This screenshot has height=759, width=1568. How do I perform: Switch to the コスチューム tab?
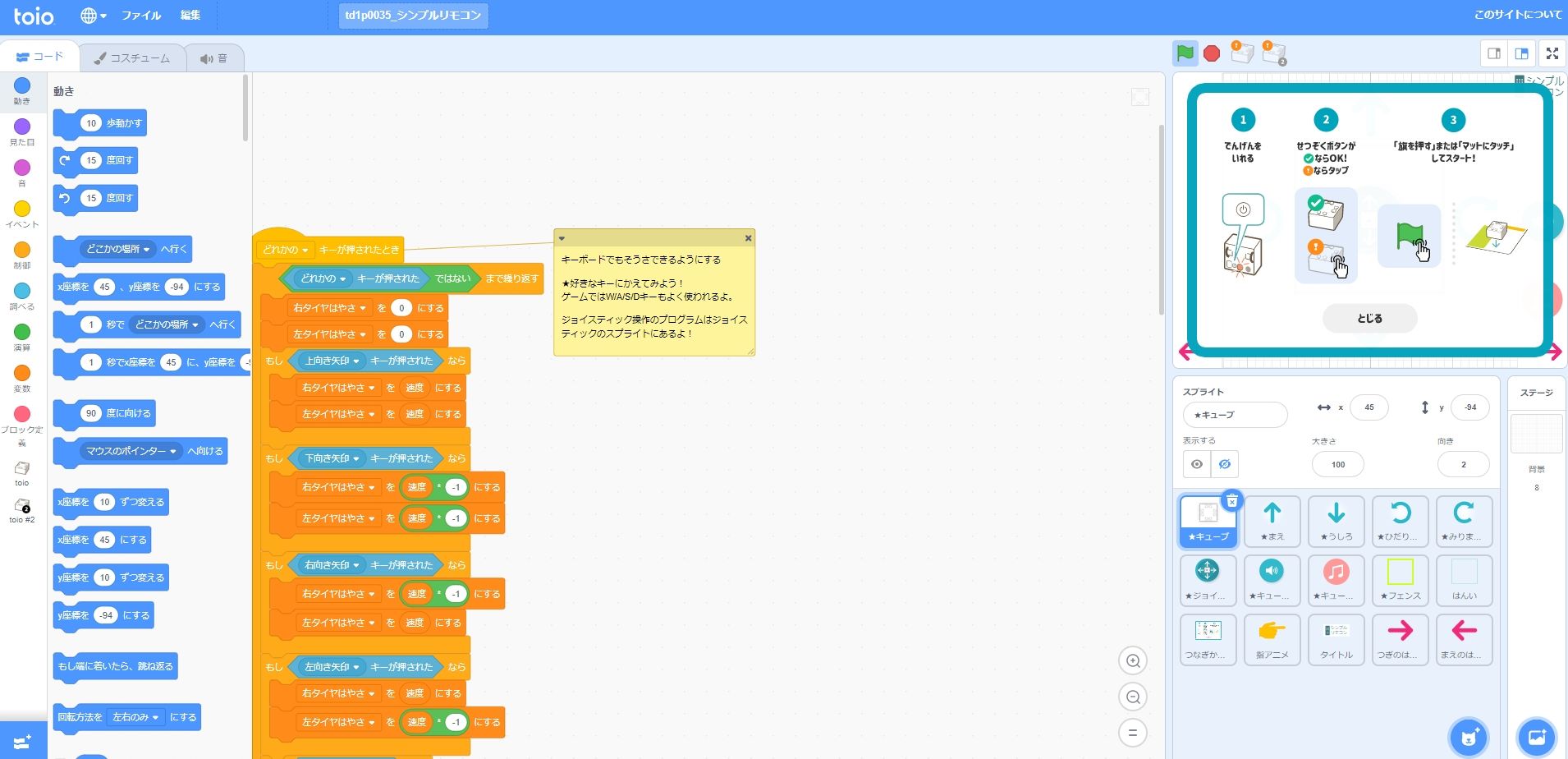click(131, 58)
